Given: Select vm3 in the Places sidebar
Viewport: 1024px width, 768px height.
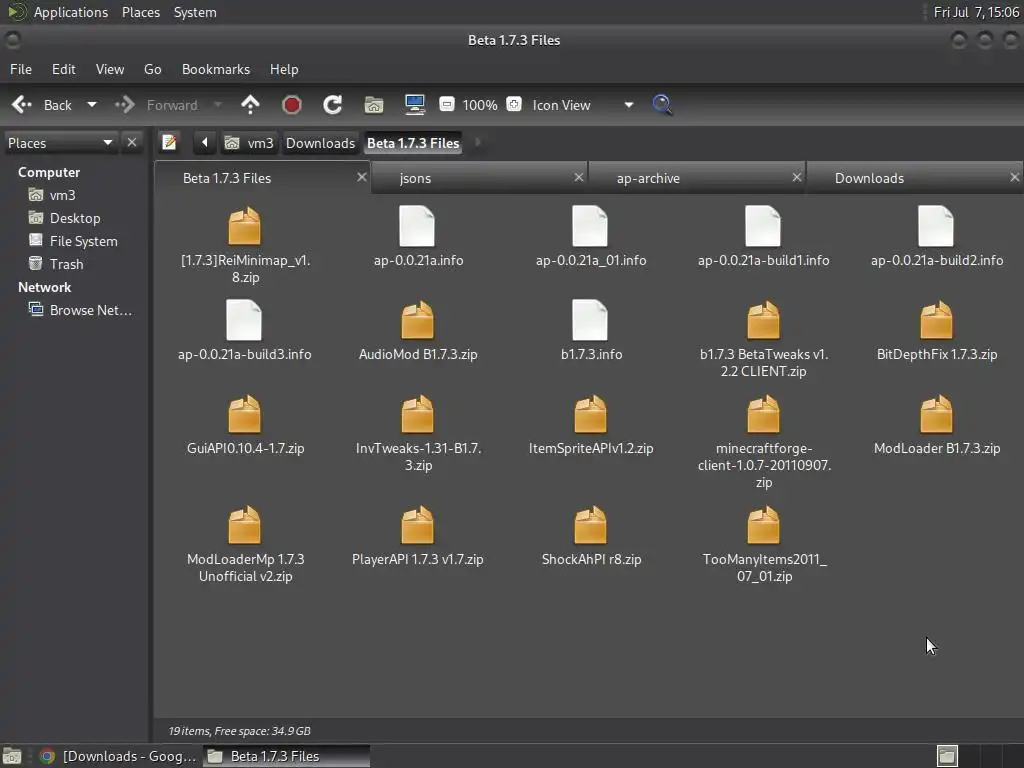Looking at the screenshot, I should point(62,195).
